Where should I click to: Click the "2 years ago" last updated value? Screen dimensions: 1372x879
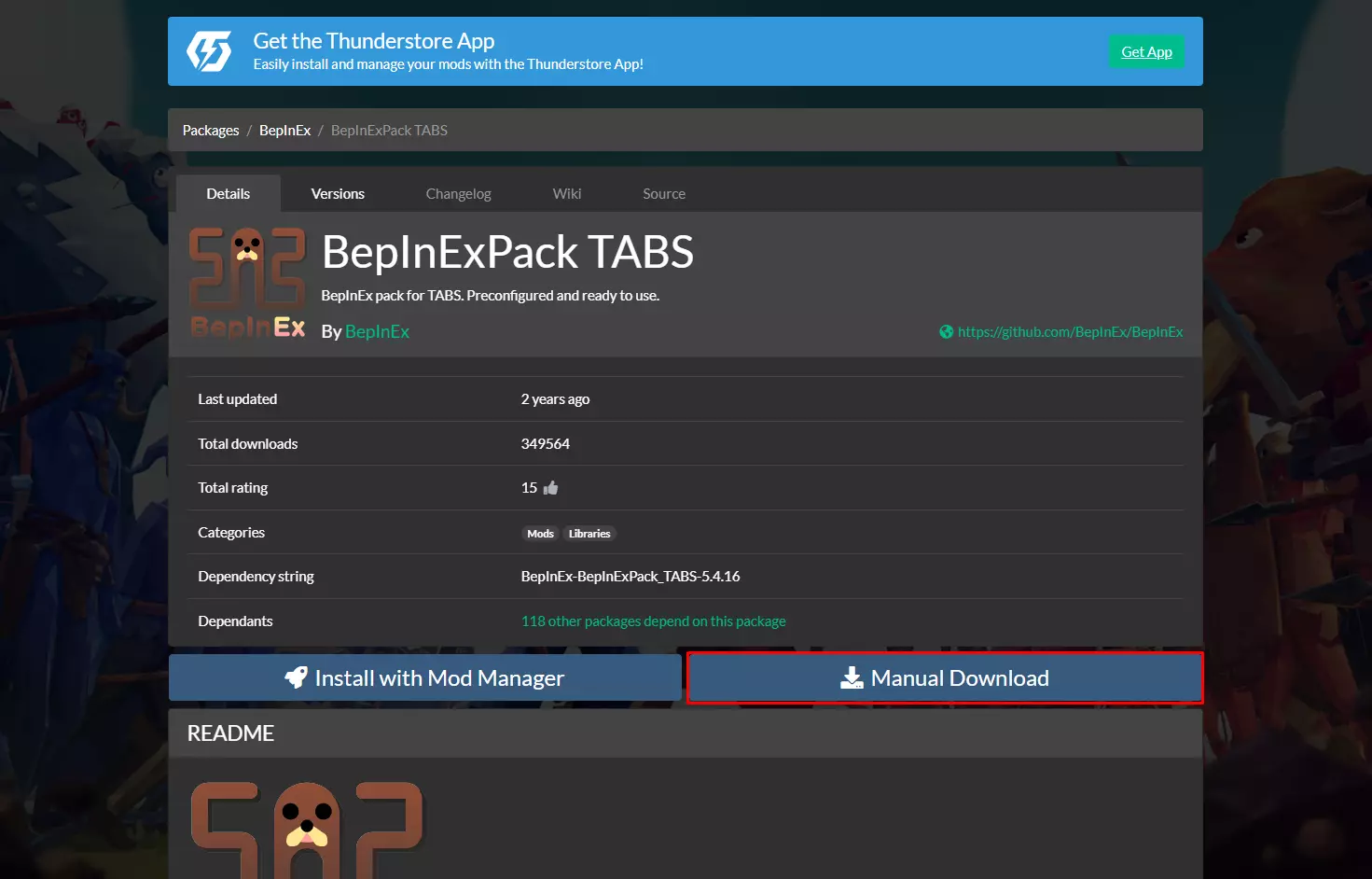pyautogui.click(x=555, y=399)
